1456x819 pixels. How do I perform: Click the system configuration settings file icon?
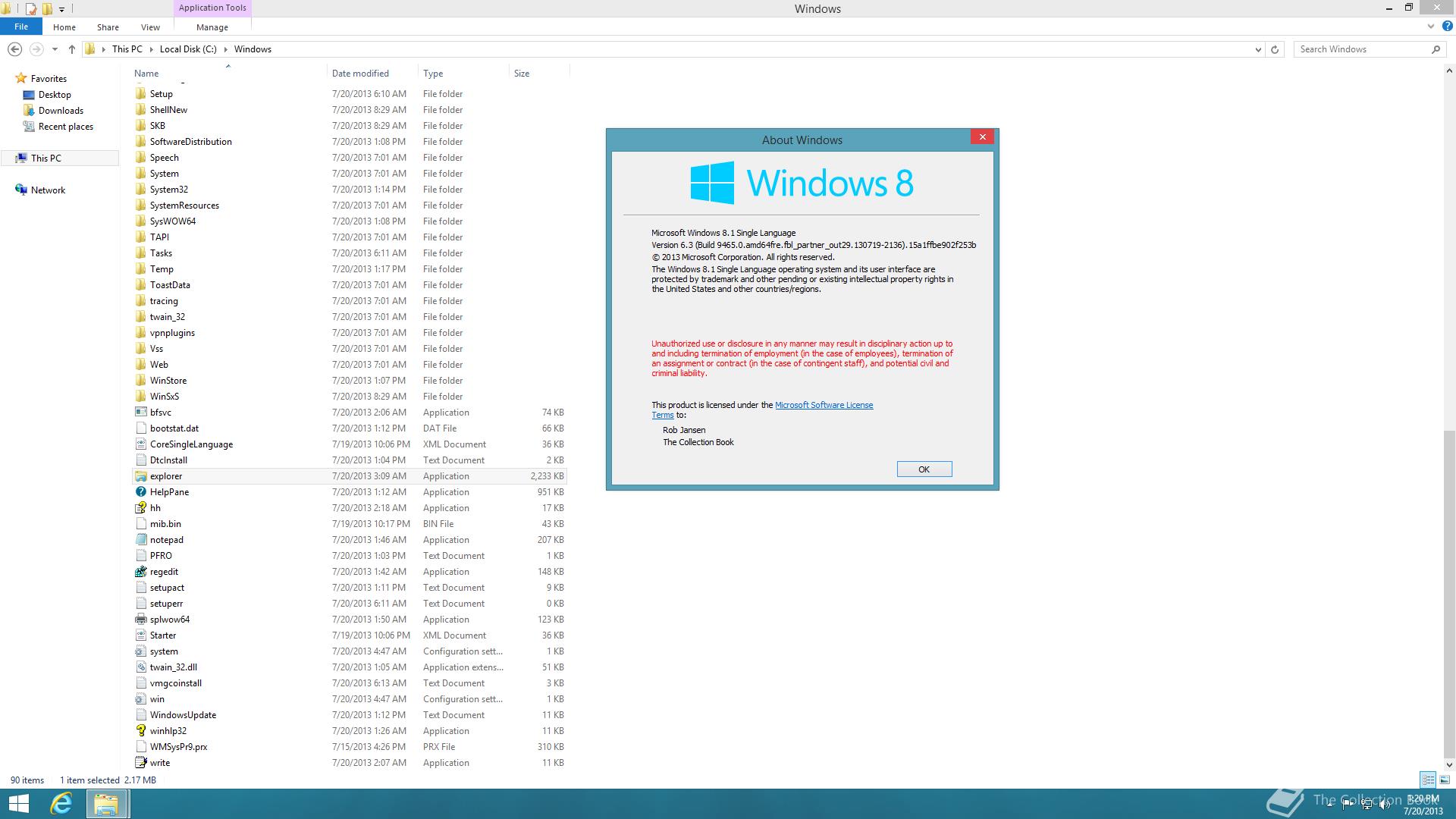140,651
